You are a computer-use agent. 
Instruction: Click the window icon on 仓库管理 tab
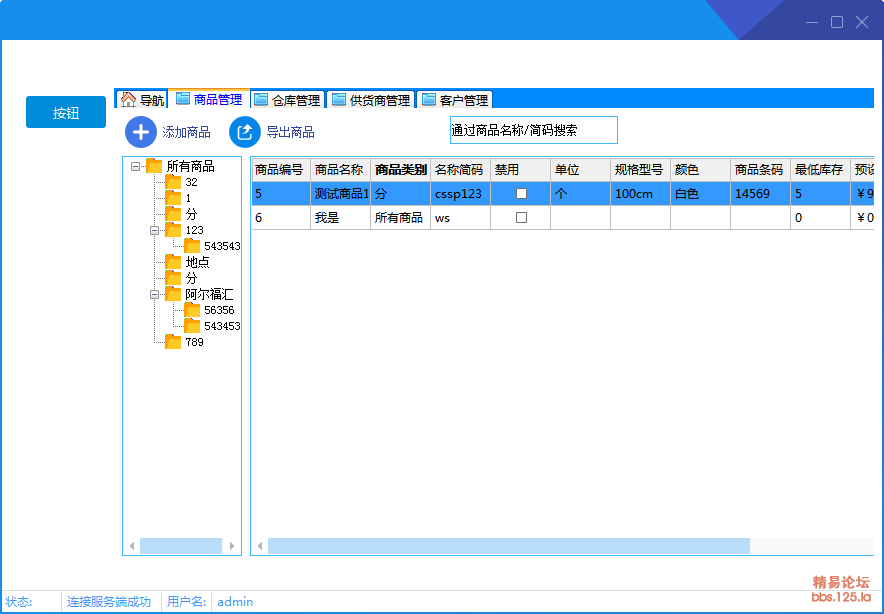click(260, 100)
